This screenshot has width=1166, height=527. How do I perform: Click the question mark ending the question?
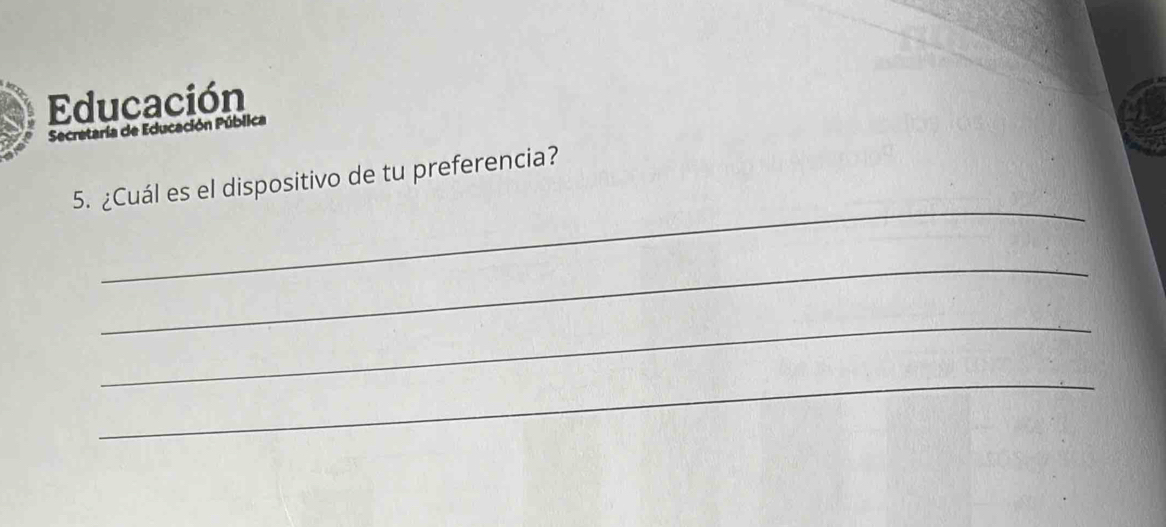553,159
